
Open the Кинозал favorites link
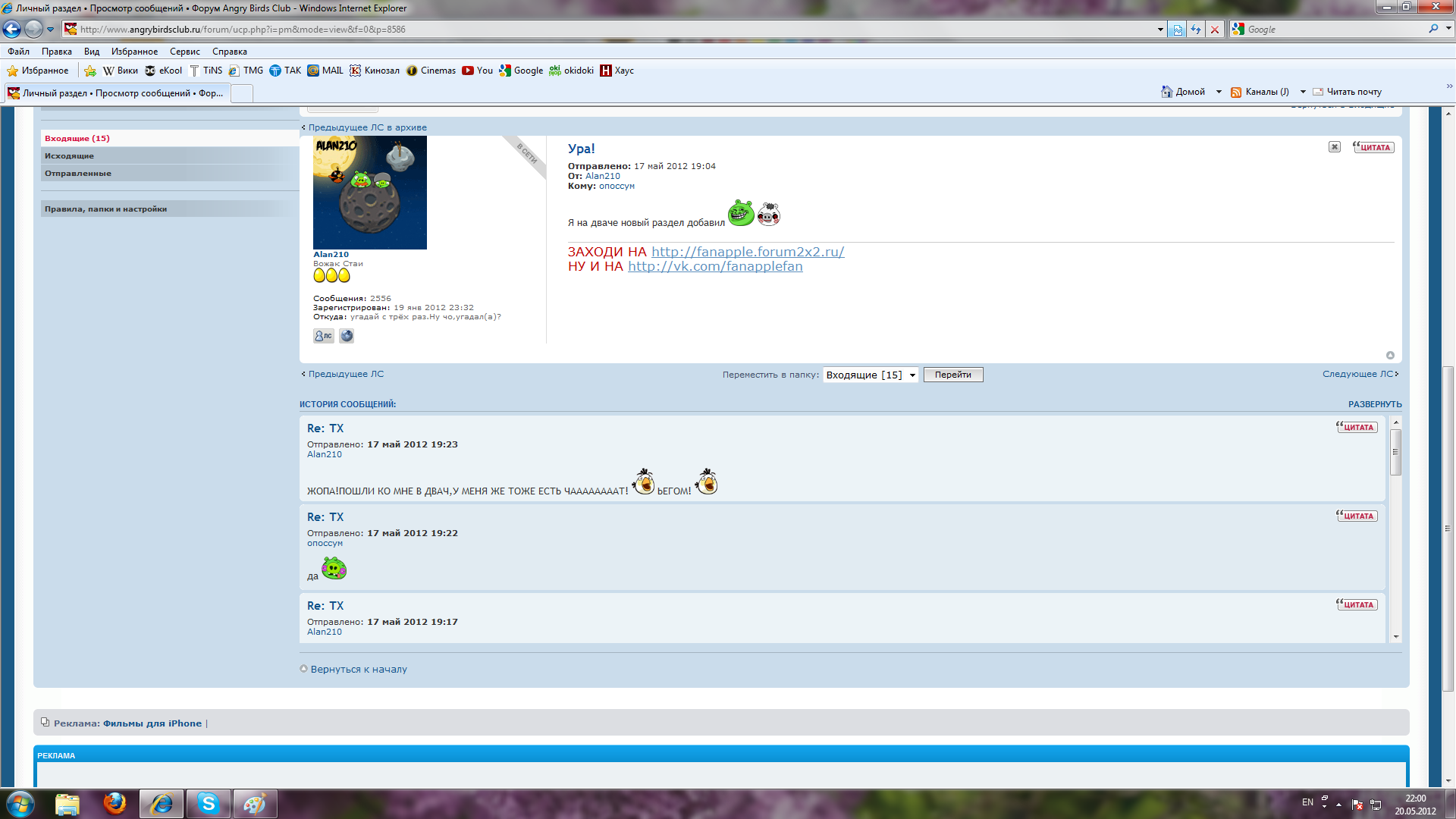375,71
